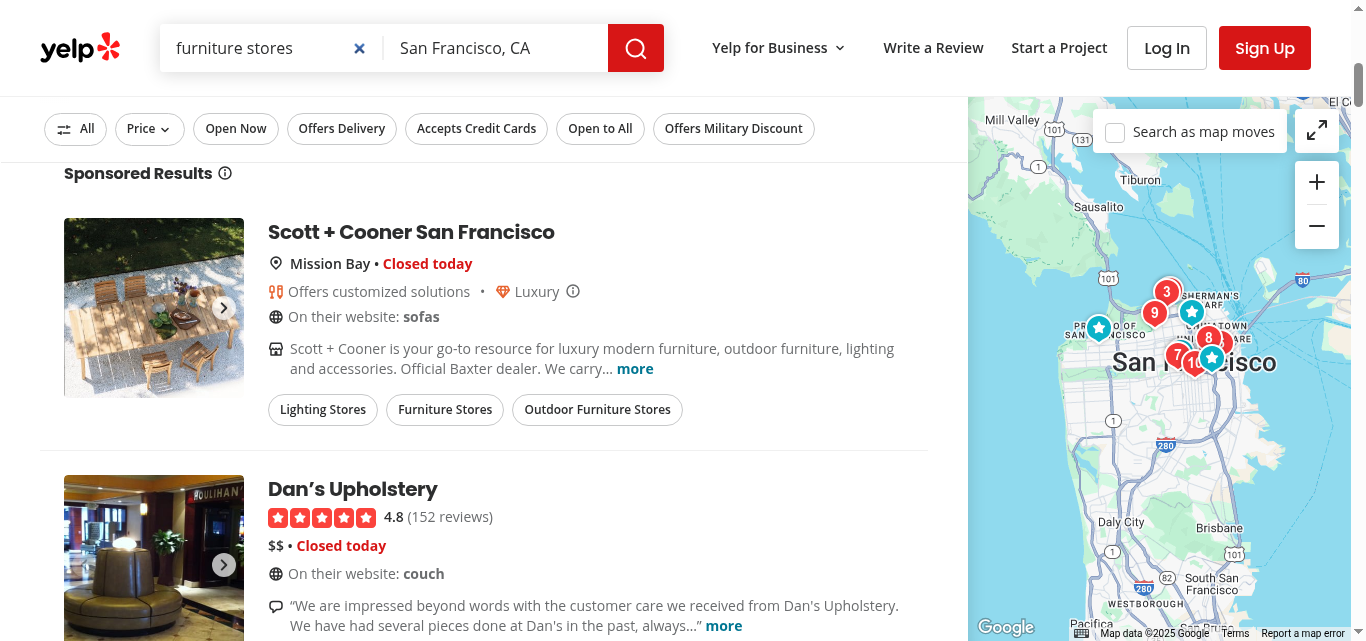This screenshot has height=641, width=1366.
Task: Select the Lighting Stores category tag
Action: (323, 410)
